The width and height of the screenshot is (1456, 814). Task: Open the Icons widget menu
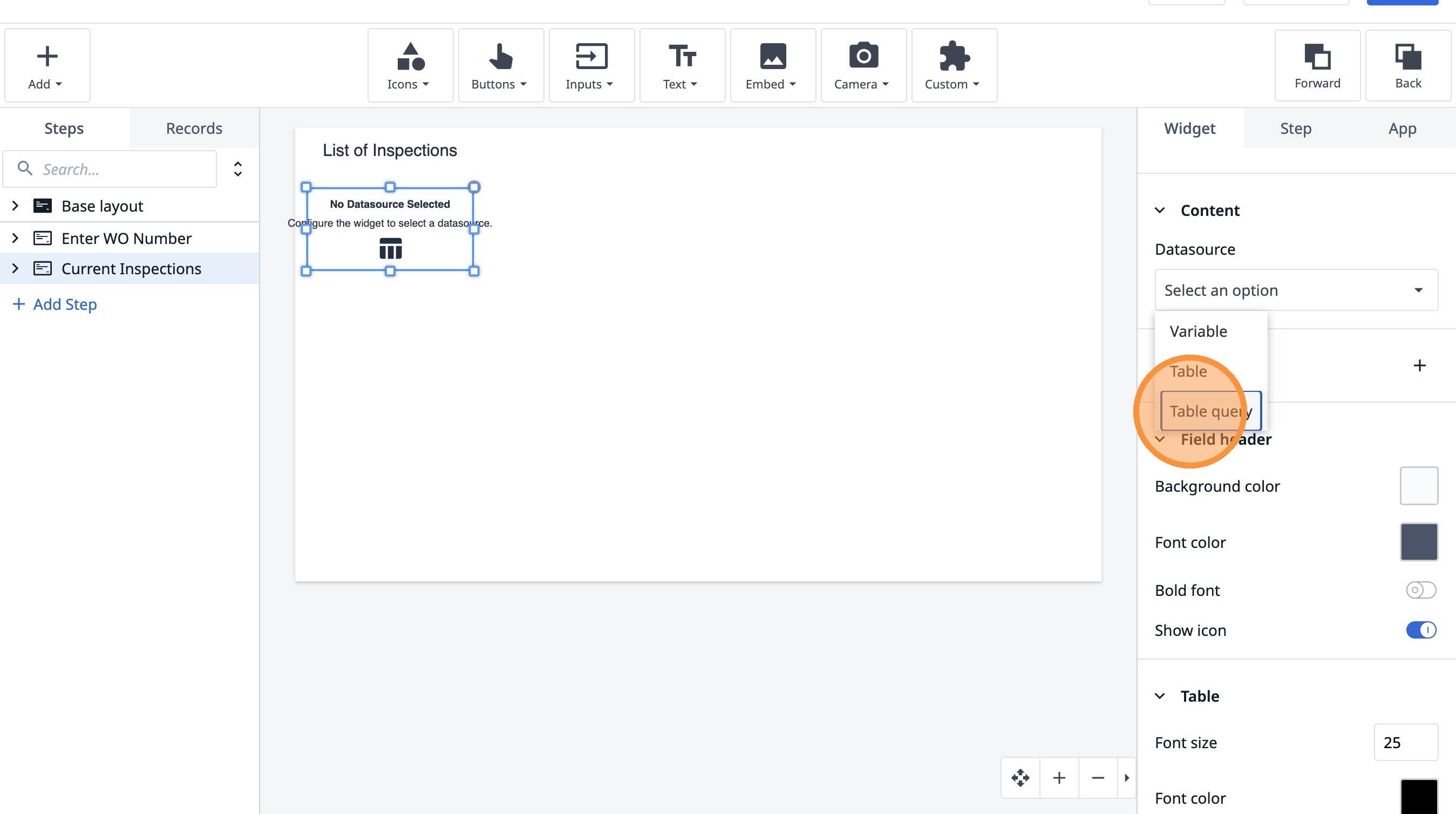click(410, 65)
